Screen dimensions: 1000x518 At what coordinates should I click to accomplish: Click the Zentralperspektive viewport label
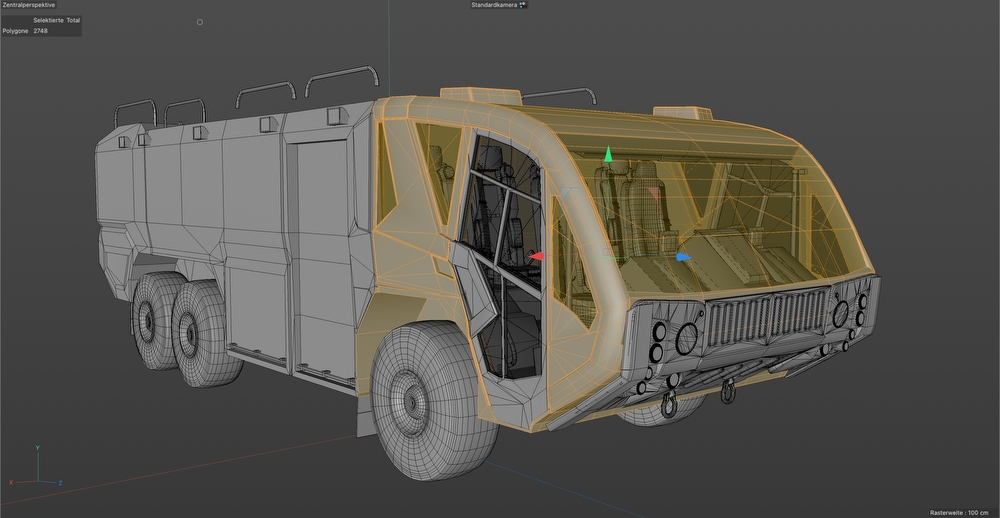[x=29, y=5]
